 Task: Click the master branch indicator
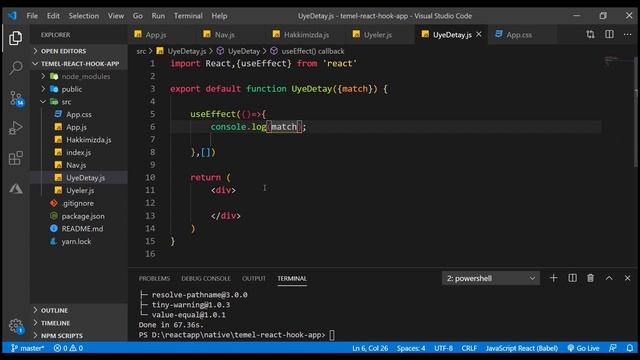click(x=27, y=348)
